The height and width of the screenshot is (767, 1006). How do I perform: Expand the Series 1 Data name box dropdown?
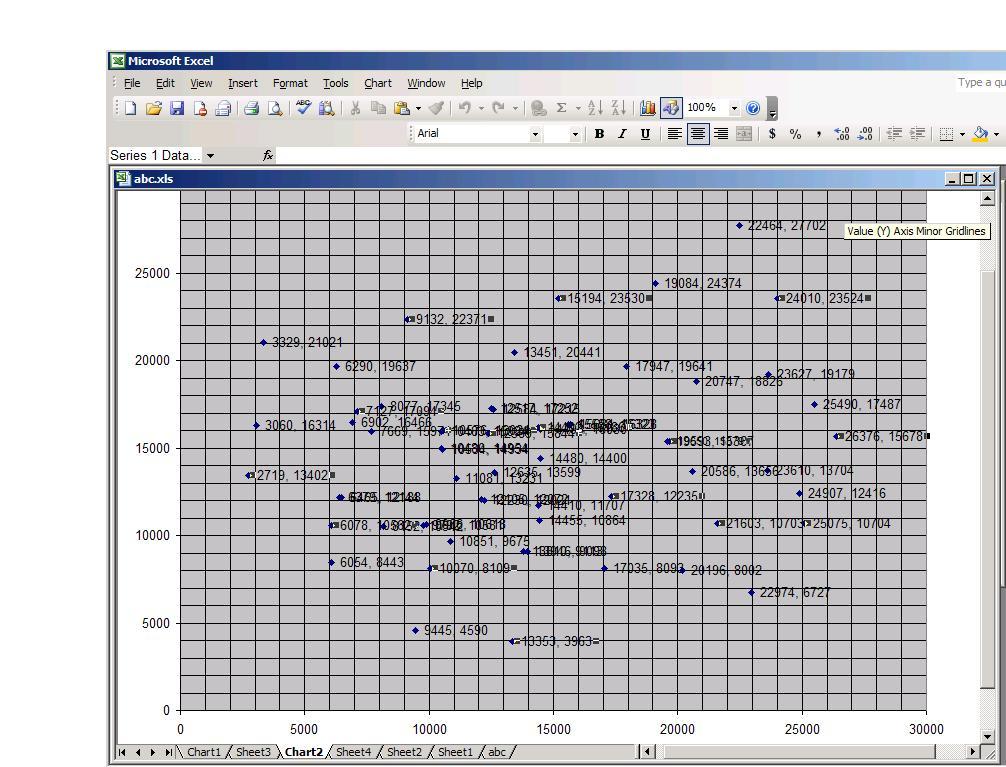pos(210,155)
